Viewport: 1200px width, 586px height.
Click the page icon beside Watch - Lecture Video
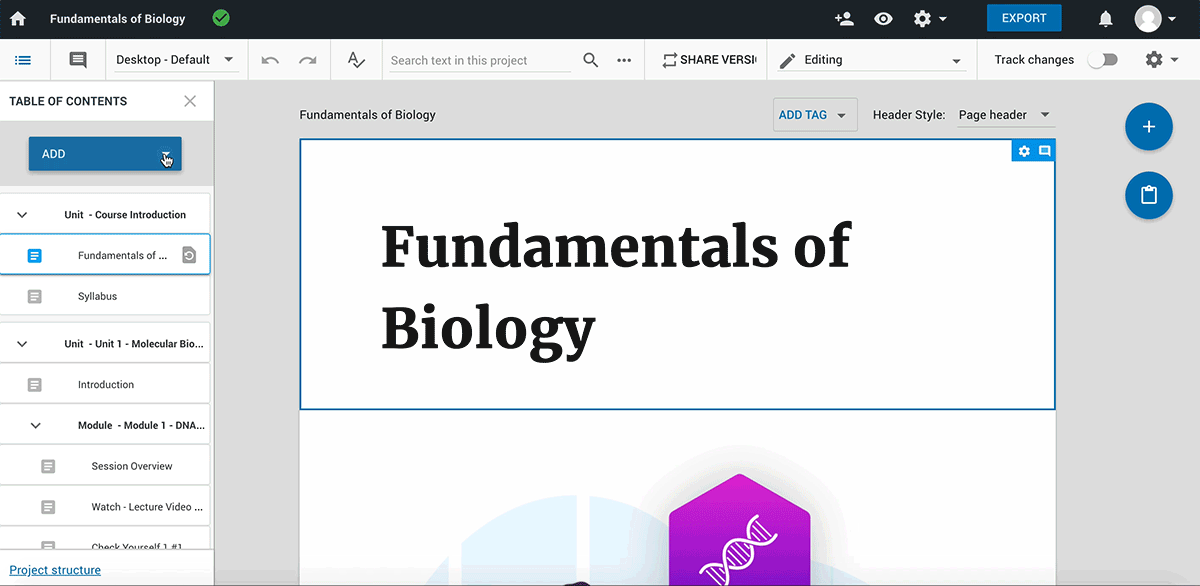pos(48,508)
